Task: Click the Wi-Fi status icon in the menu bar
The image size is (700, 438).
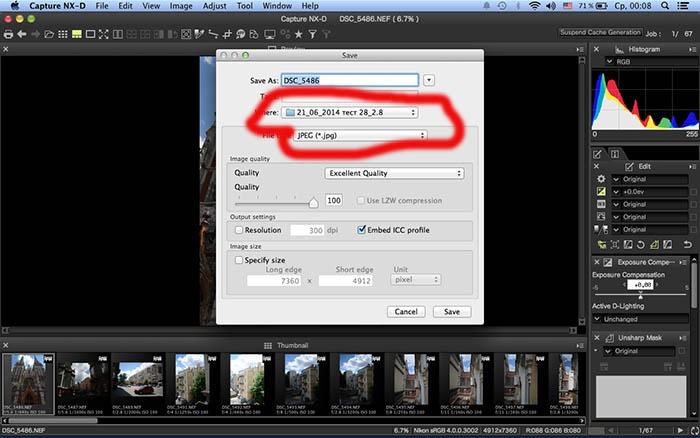Action: click(534, 6)
